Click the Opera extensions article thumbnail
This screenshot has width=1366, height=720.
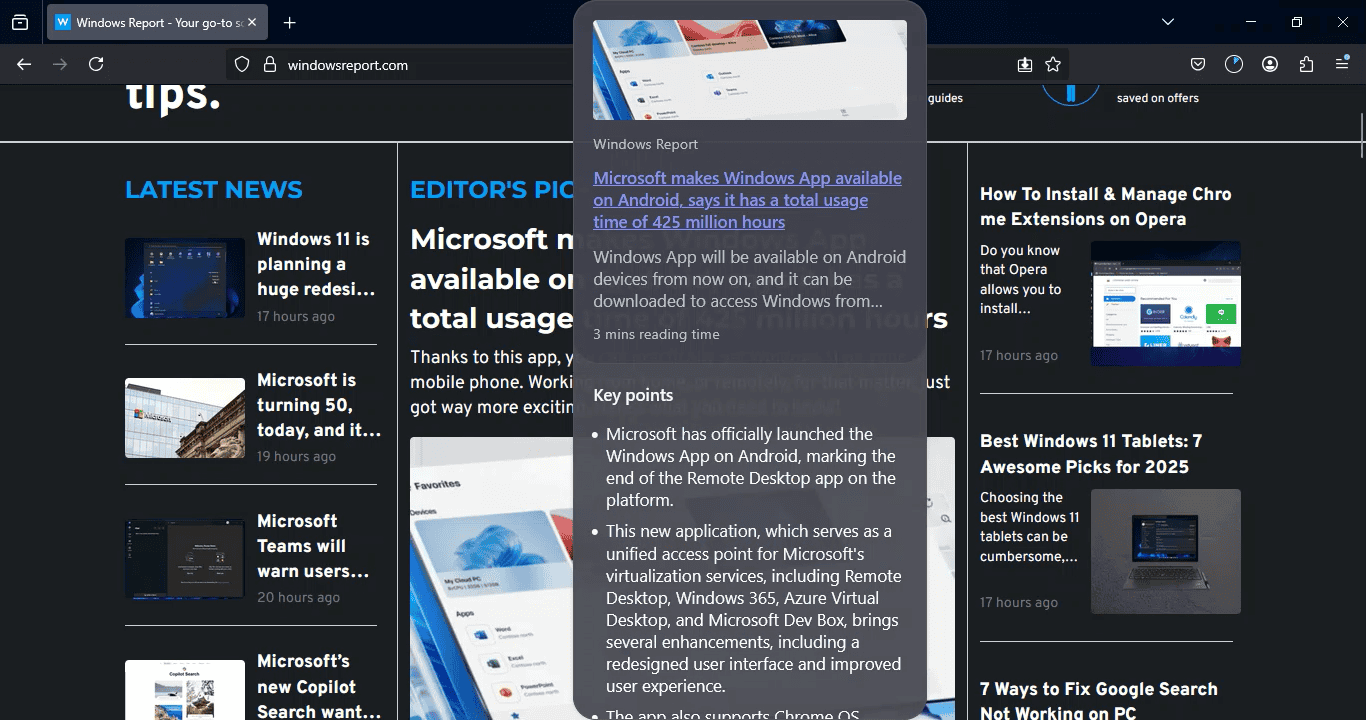(x=1166, y=303)
